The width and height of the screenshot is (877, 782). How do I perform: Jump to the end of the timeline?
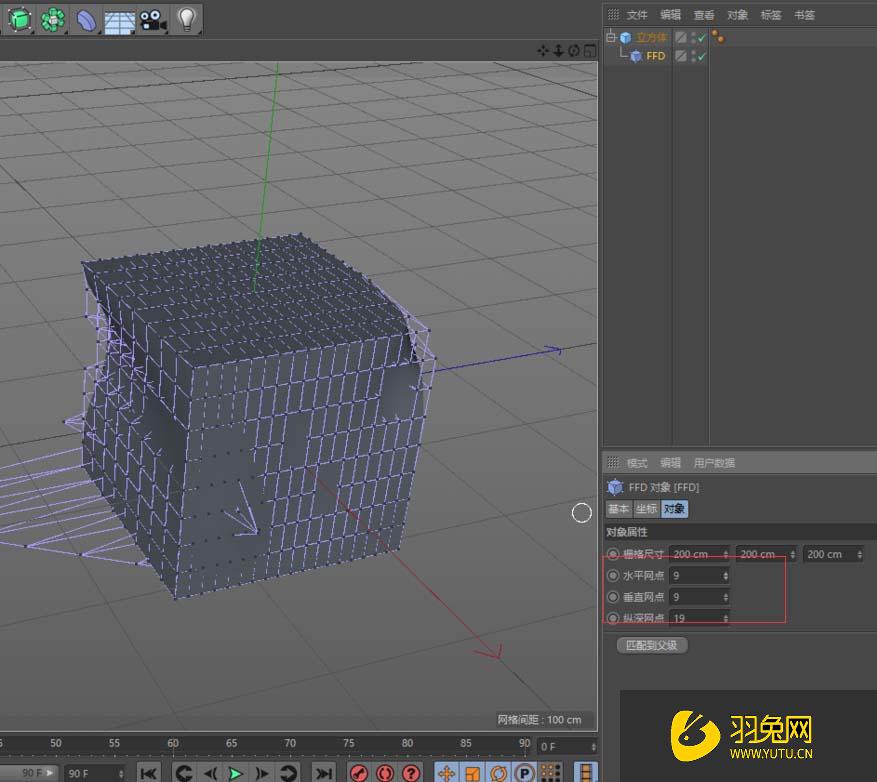323,772
